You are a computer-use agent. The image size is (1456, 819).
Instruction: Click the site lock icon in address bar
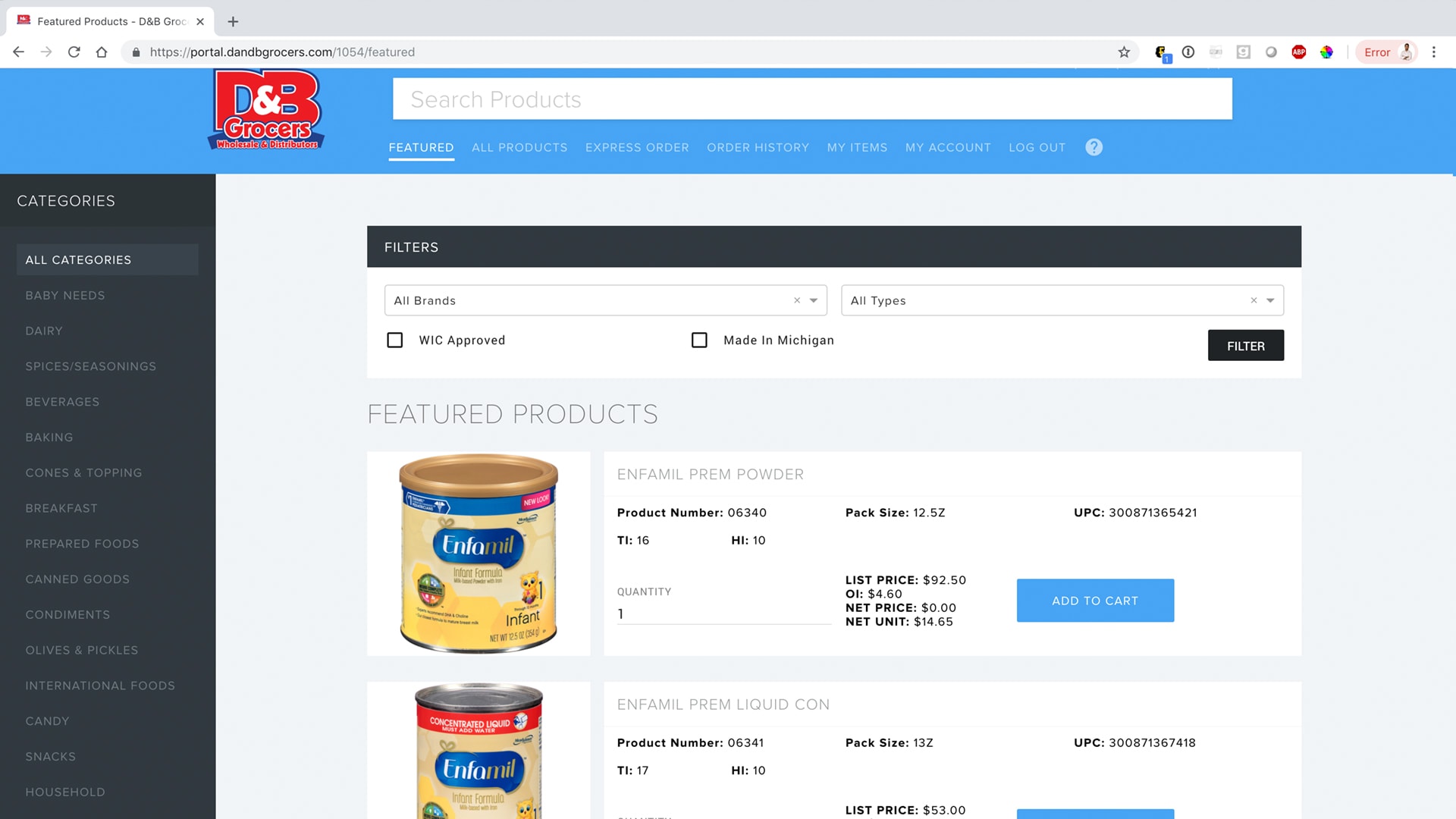coord(136,52)
